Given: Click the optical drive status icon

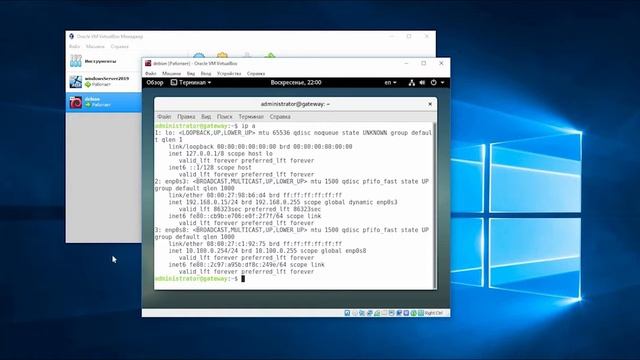Looking at the screenshot, I should tap(355, 313).
